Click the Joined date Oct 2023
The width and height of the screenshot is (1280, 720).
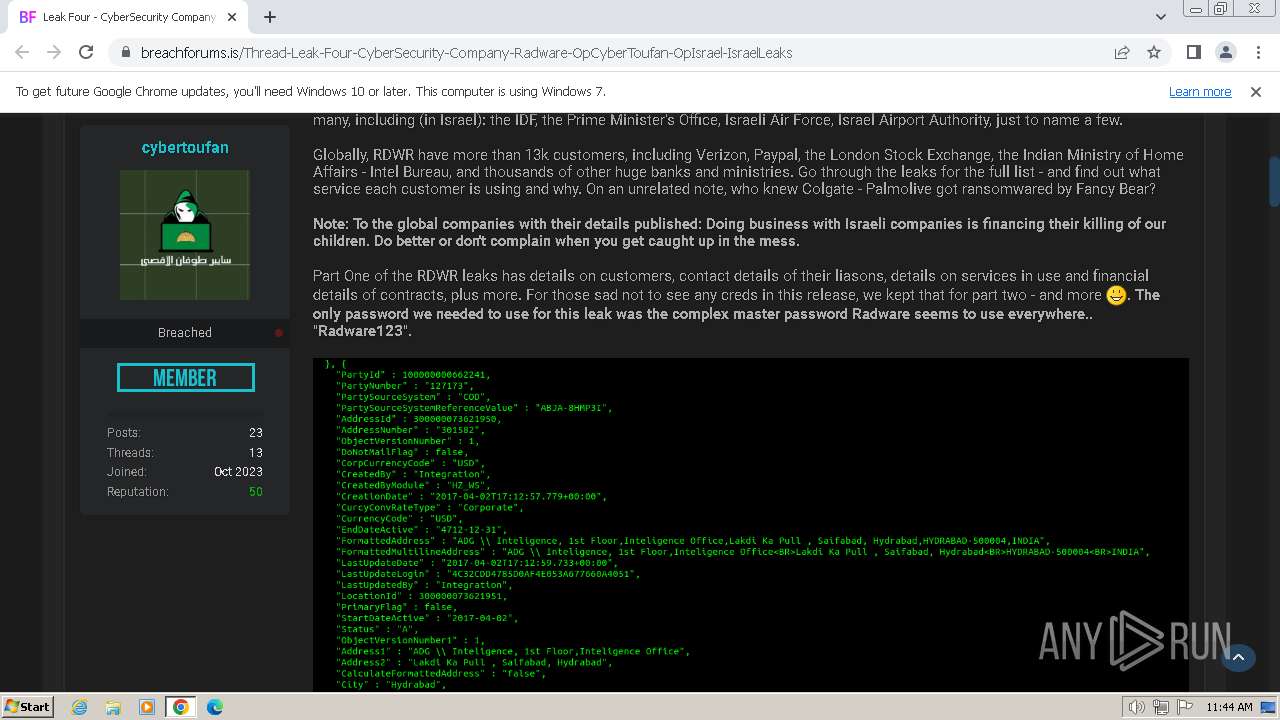point(238,472)
